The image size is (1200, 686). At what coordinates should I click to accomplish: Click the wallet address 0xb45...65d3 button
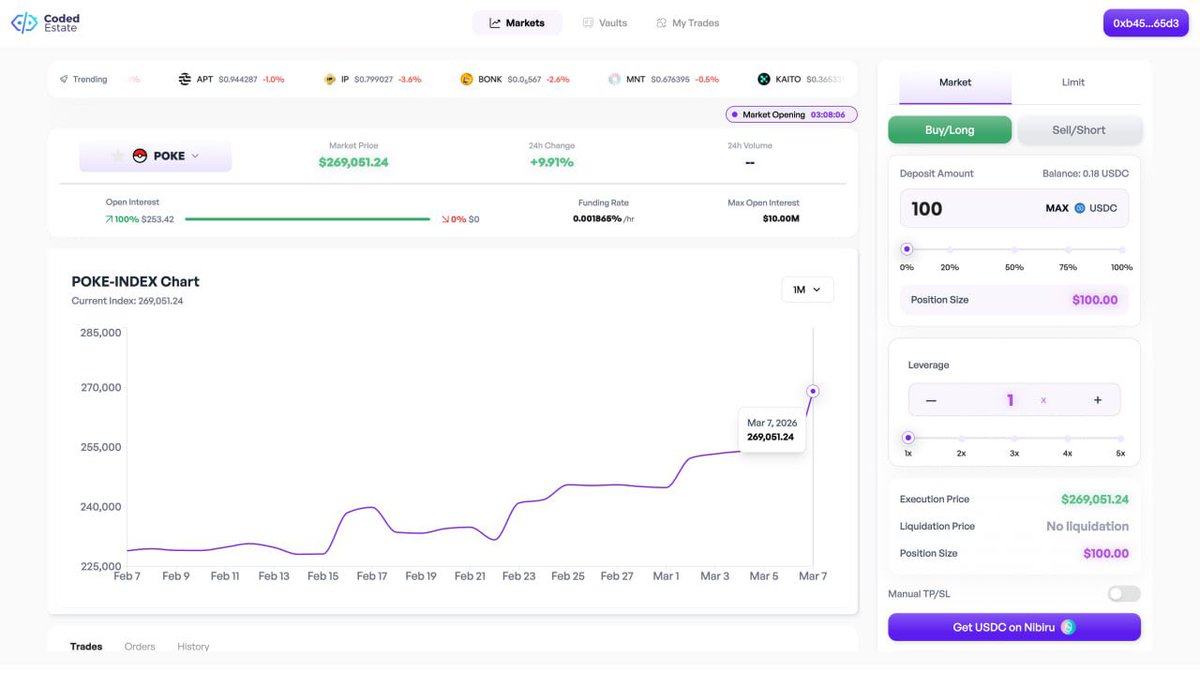[x=1146, y=23]
